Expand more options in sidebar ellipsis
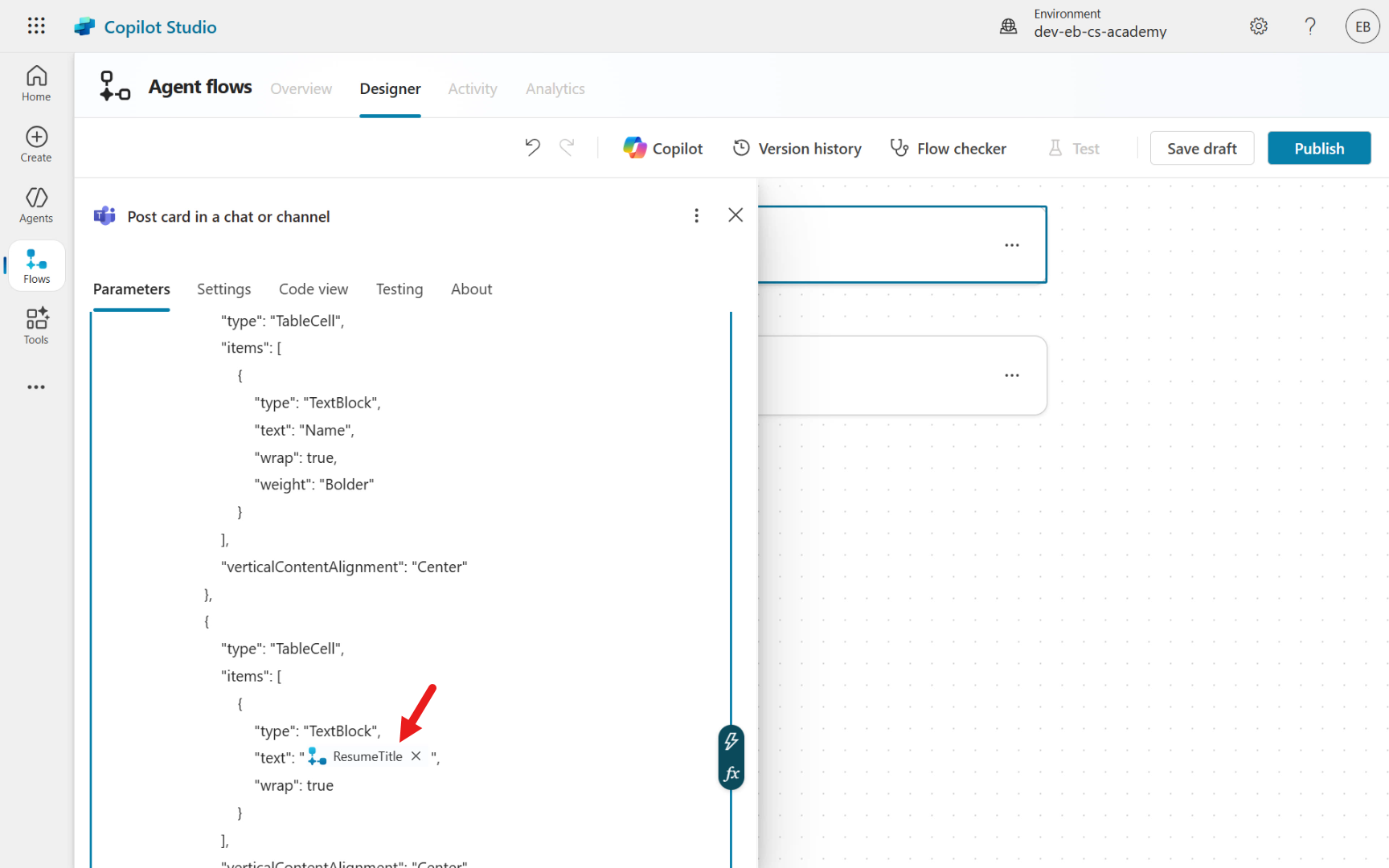This screenshot has height=868, width=1389. pos(36,387)
